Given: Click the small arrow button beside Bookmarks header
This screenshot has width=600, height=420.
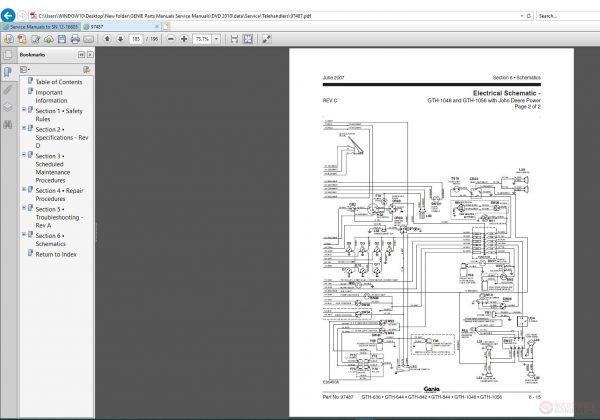Looking at the screenshot, I should pos(90,55).
